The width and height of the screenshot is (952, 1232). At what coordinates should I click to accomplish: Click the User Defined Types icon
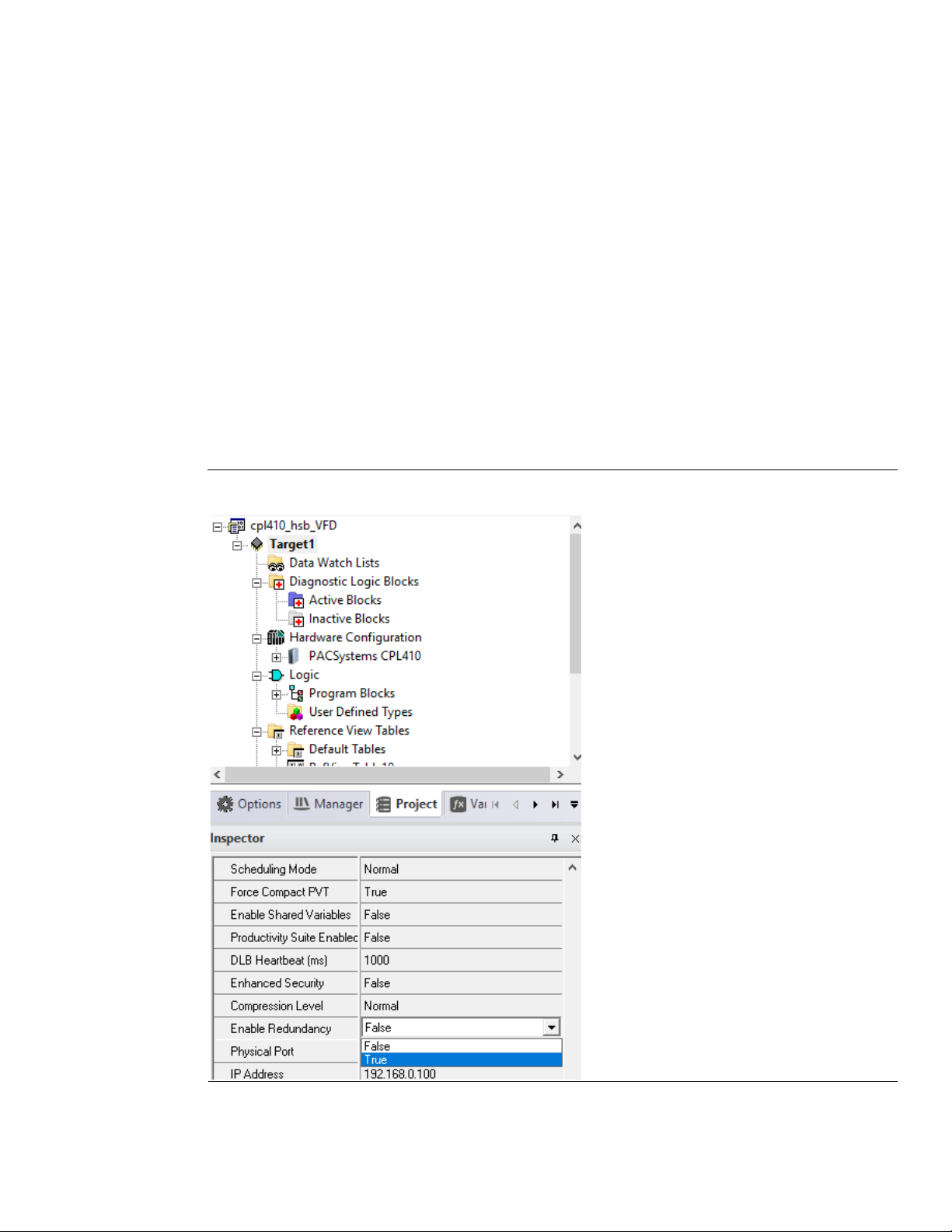(296, 713)
